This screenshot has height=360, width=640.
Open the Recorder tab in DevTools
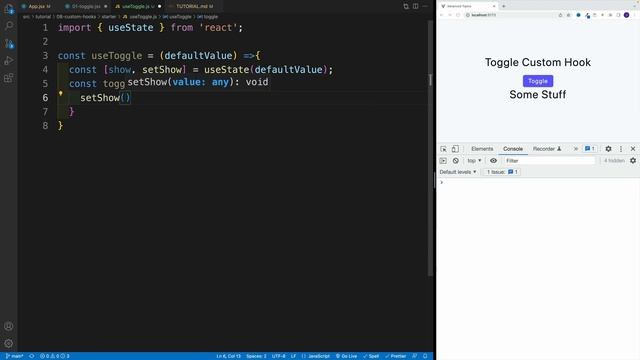pyautogui.click(x=547, y=149)
